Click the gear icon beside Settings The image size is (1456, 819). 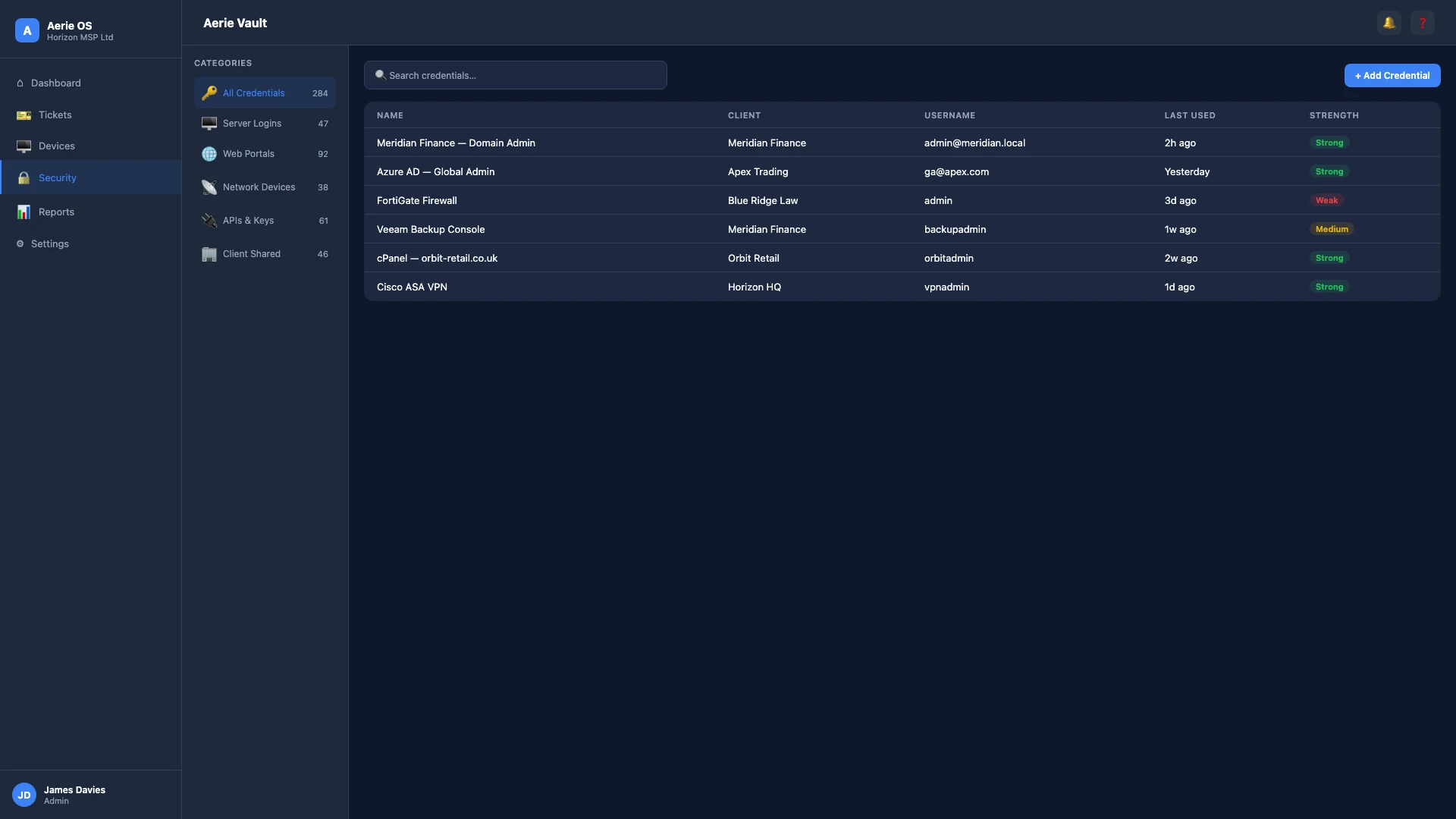coord(20,244)
